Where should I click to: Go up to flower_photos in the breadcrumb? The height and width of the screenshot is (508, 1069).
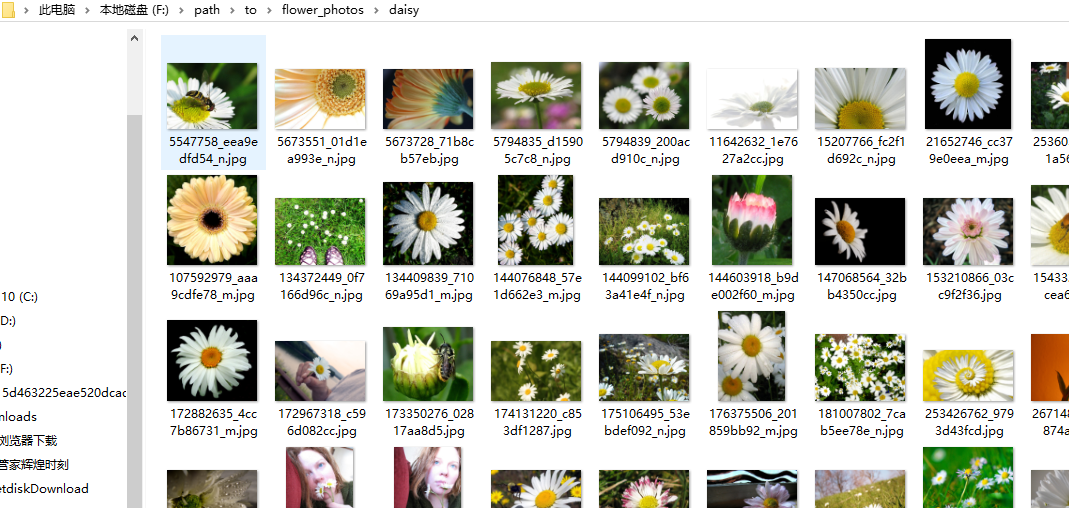click(322, 10)
